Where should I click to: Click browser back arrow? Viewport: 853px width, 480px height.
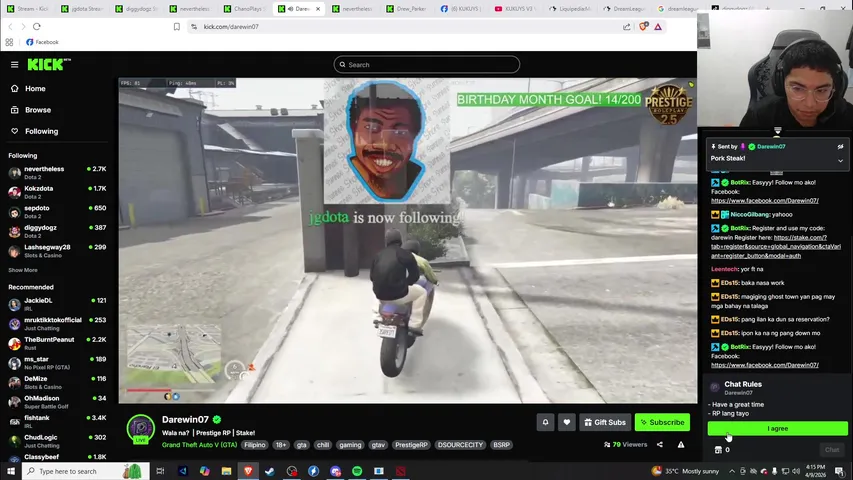10,27
